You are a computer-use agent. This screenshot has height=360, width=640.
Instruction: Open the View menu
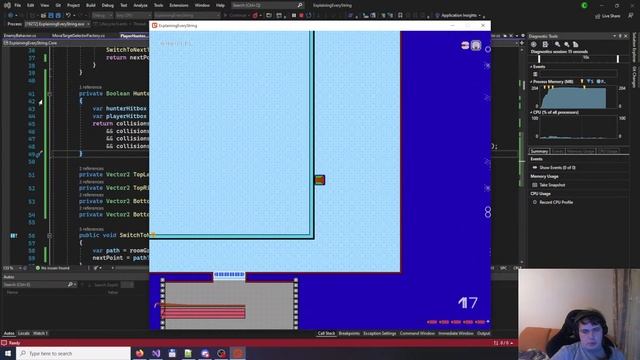pyautogui.click(x=44, y=5)
